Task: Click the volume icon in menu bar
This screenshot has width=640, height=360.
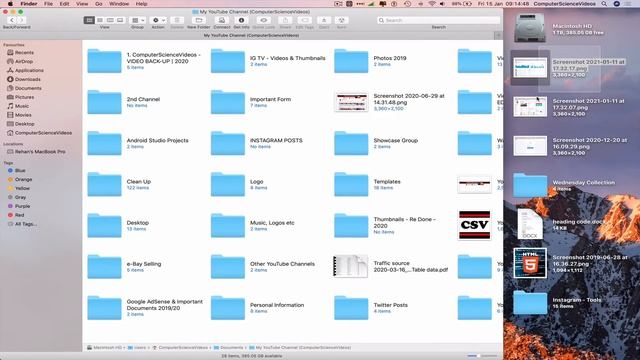Action: tap(443, 4)
